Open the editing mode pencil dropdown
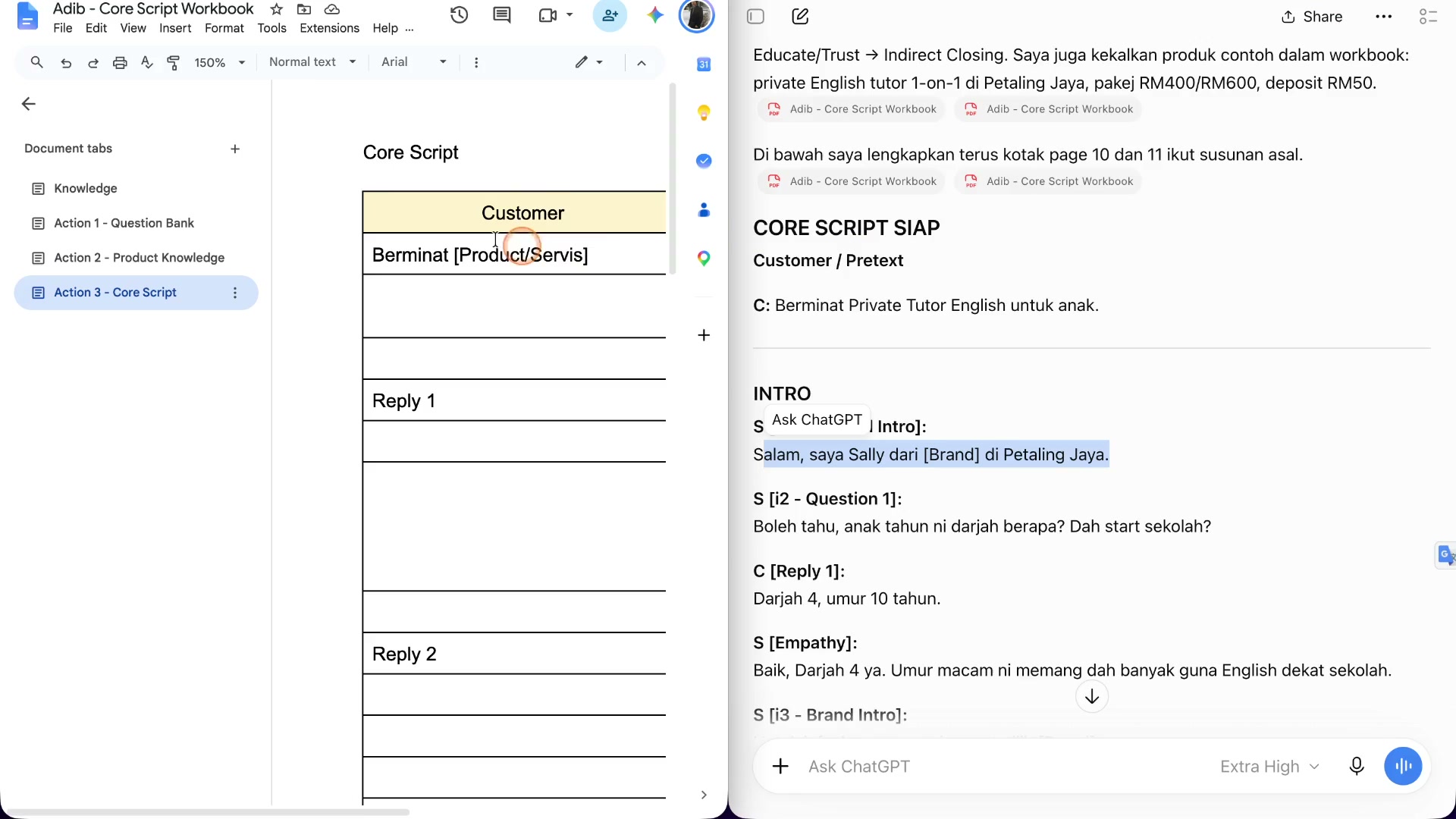This screenshot has width=1456, height=819. [588, 62]
